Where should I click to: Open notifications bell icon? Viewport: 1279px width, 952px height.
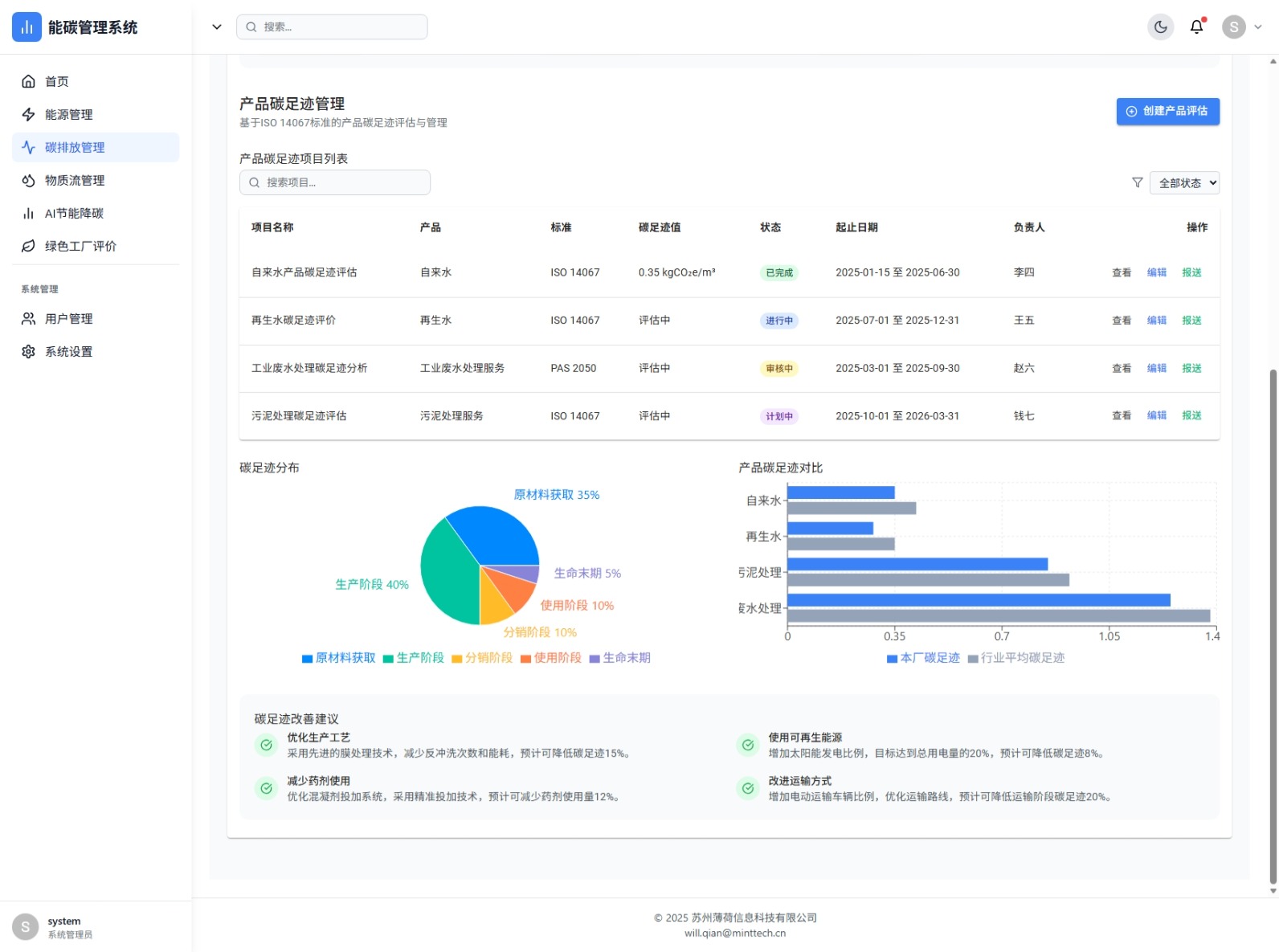coord(1196,27)
